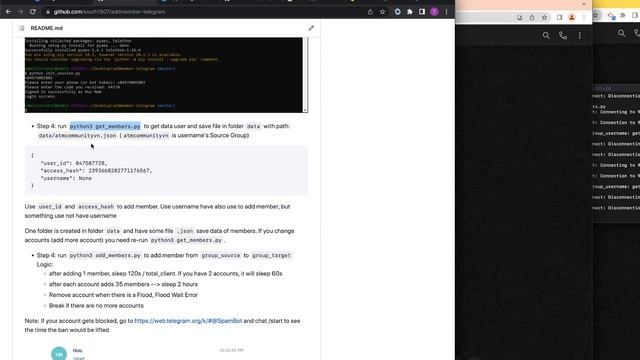Click 'python3 add_members.py' inline code
This screenshot has width=640, height=360.
pos(105,256)
